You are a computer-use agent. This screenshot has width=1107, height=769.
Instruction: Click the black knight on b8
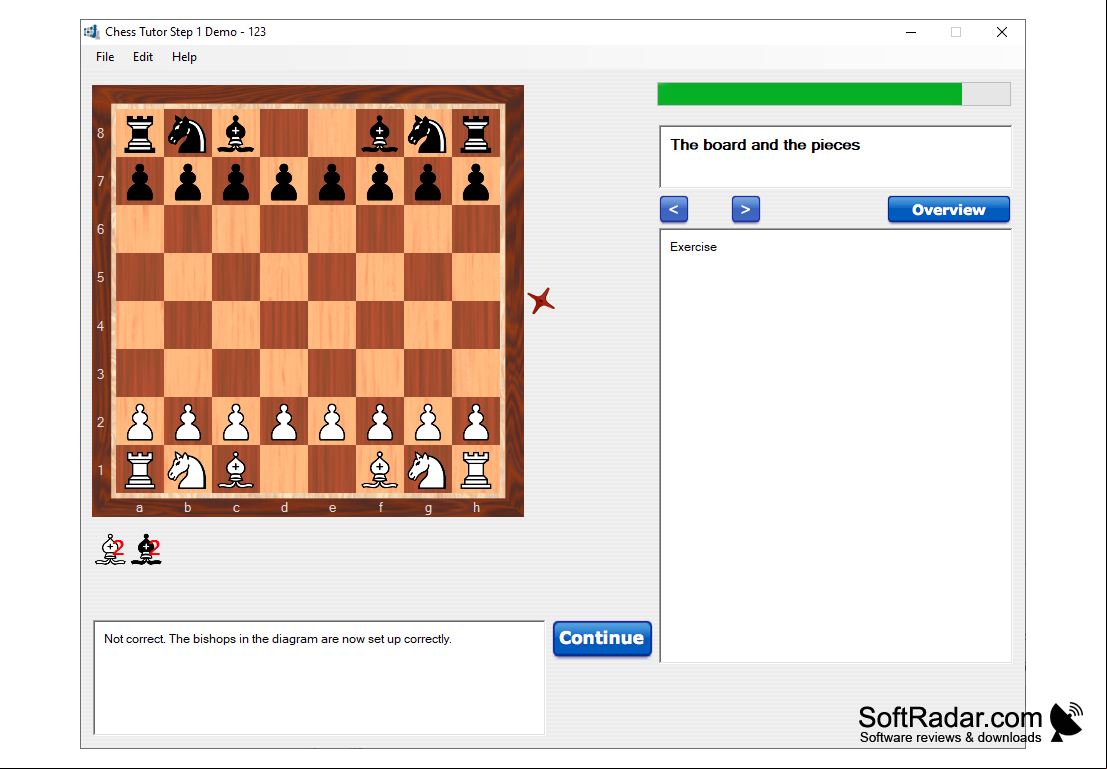click(x=188, y=133)
